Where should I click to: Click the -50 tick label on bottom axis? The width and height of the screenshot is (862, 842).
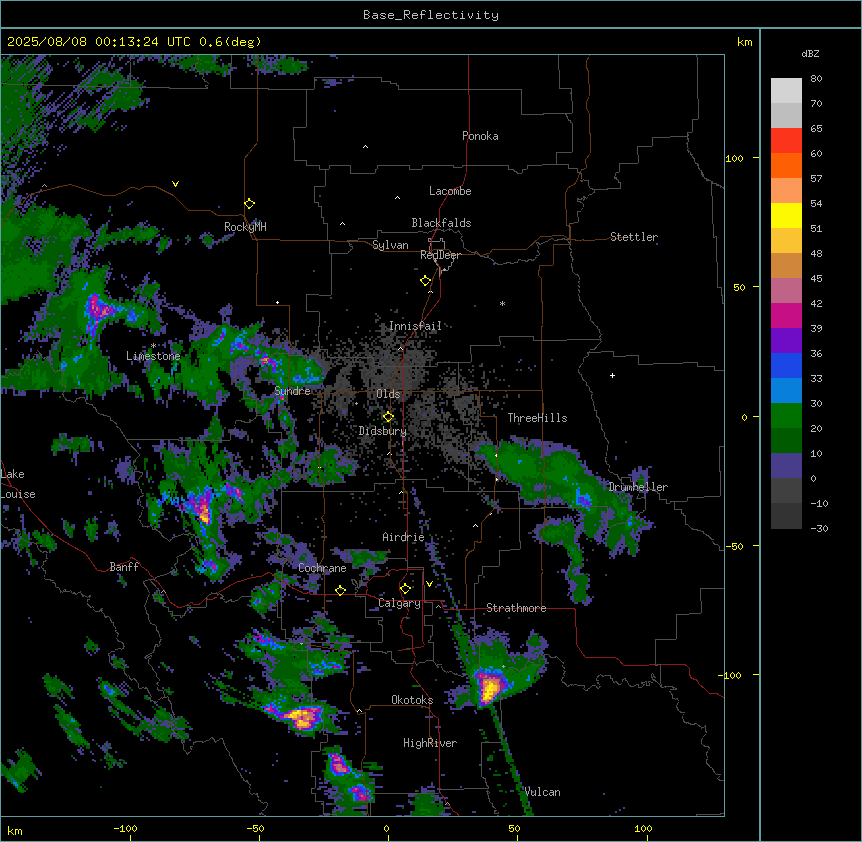[x=255, y=828]
